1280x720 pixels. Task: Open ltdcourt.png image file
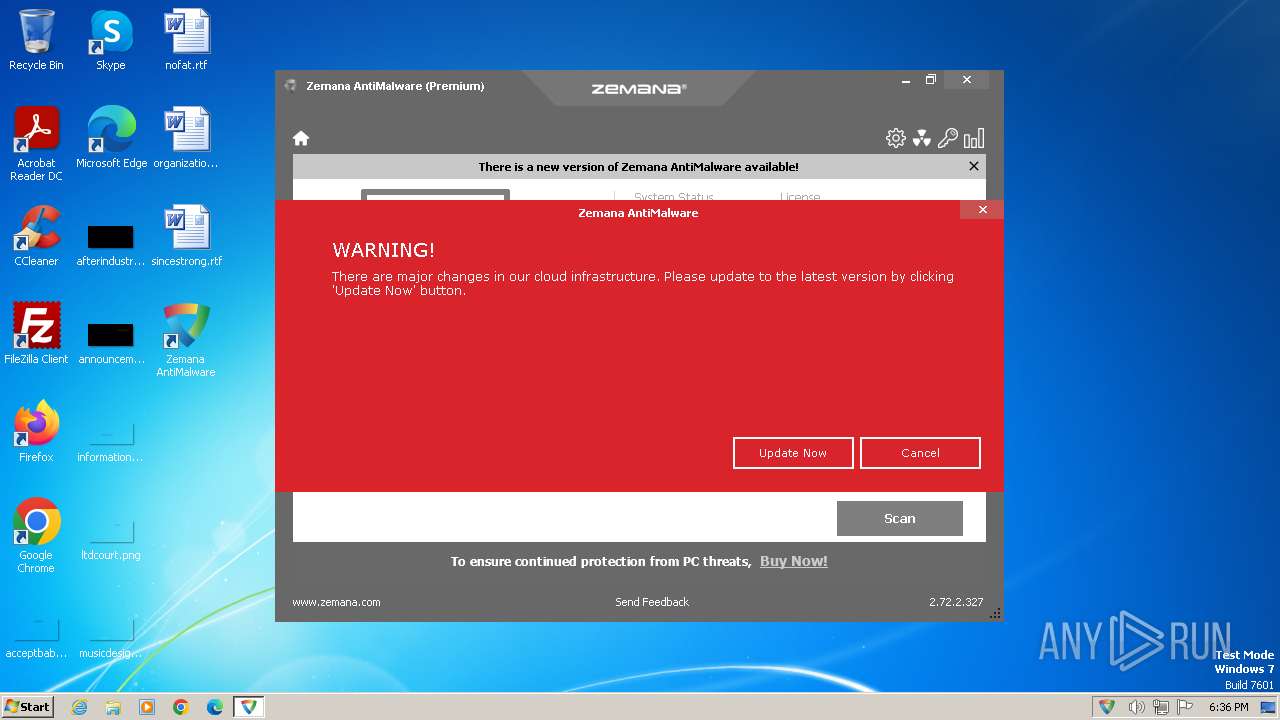(x=111, y=539)
